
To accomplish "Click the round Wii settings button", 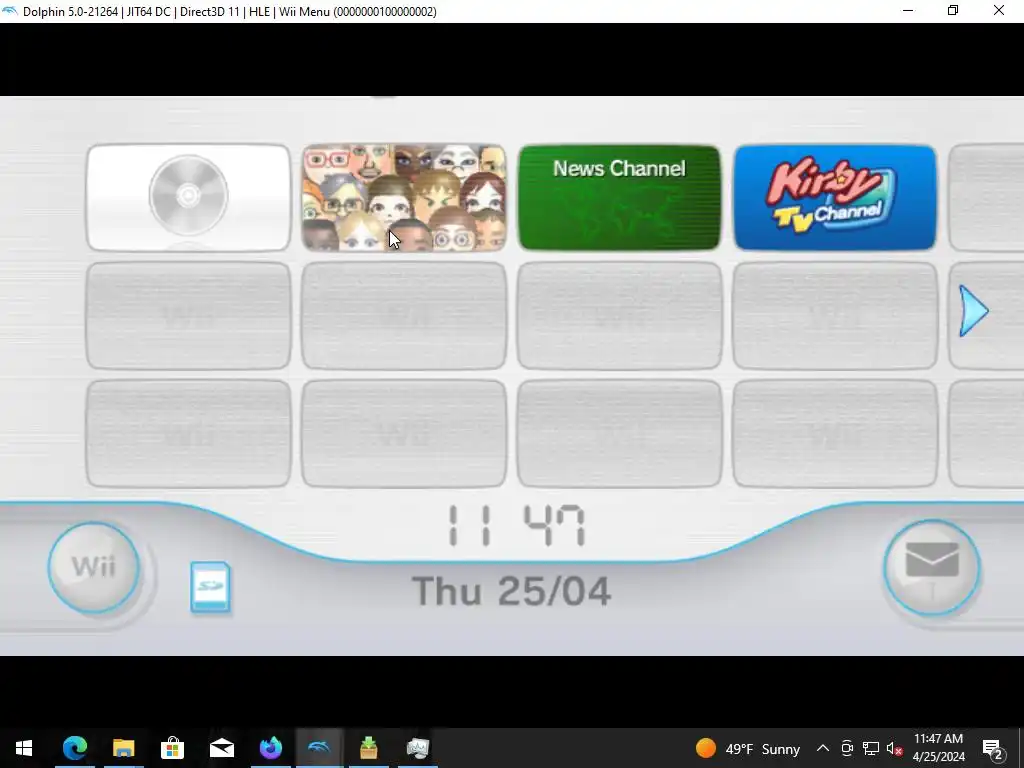I will point(93,567).
